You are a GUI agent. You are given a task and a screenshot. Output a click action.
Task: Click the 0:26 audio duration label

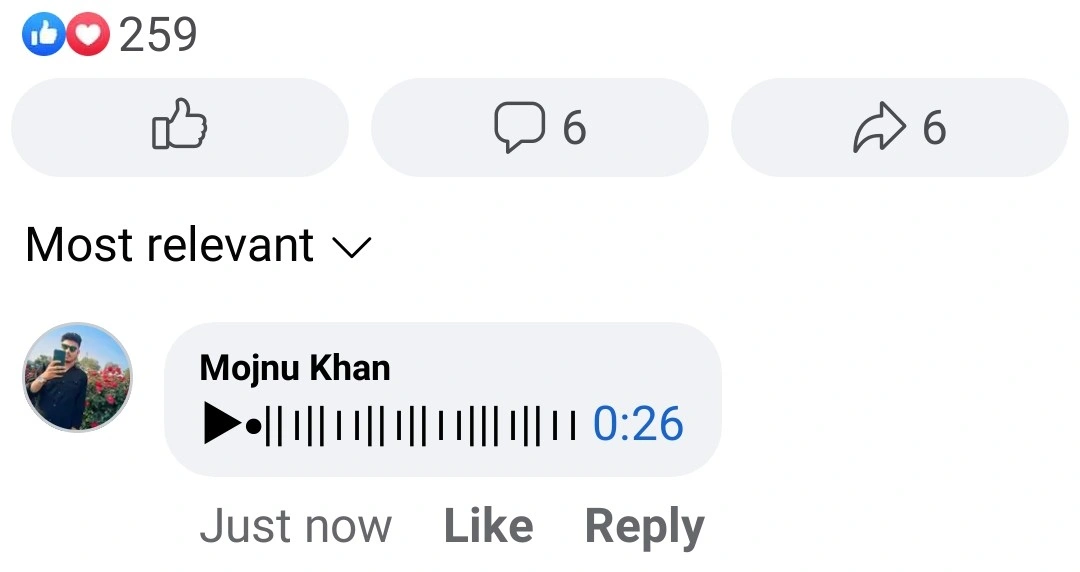[638, 424]
